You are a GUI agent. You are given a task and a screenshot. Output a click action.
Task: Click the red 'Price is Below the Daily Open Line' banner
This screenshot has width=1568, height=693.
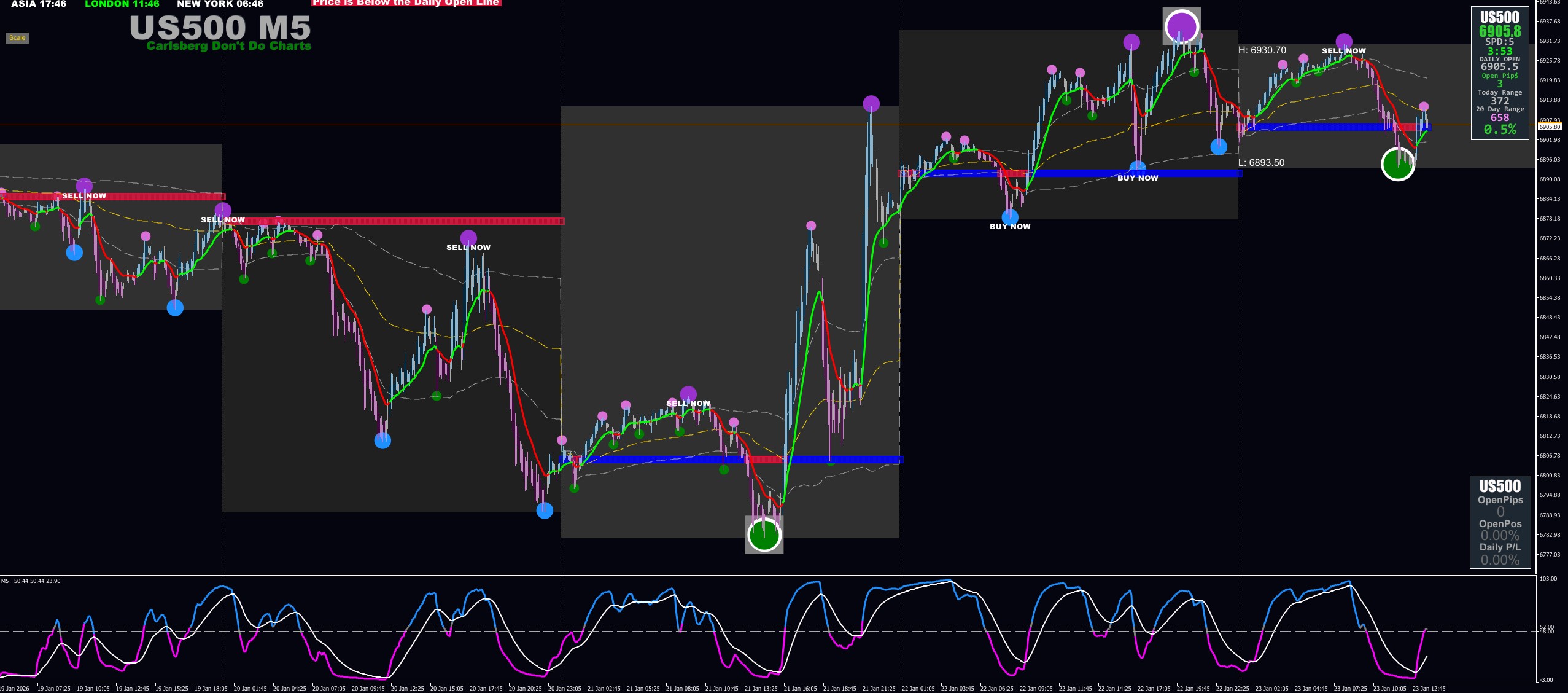tap(406, 3)
